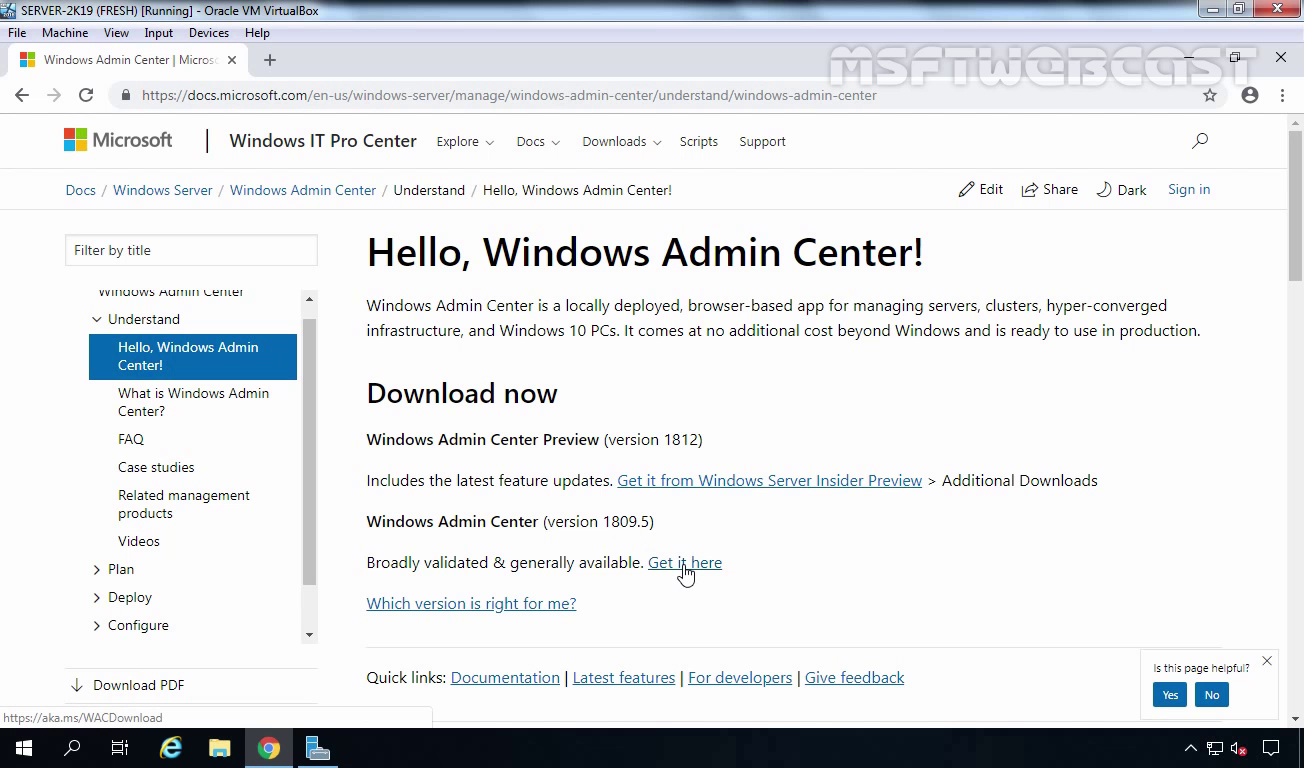The width and height of the screenshot is (1304, 768).
Task: Go to the Docs breadcrumb
Action: click(x=81, y=190)
